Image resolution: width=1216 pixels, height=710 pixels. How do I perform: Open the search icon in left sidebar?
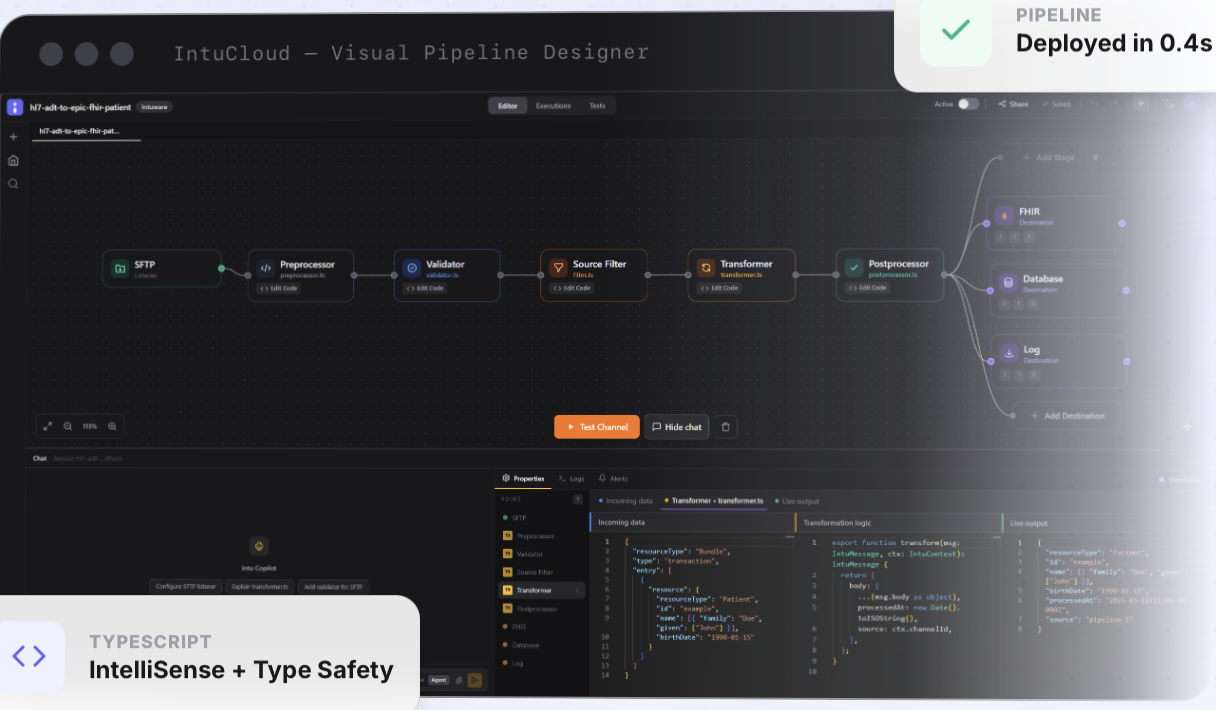[13, 184]
